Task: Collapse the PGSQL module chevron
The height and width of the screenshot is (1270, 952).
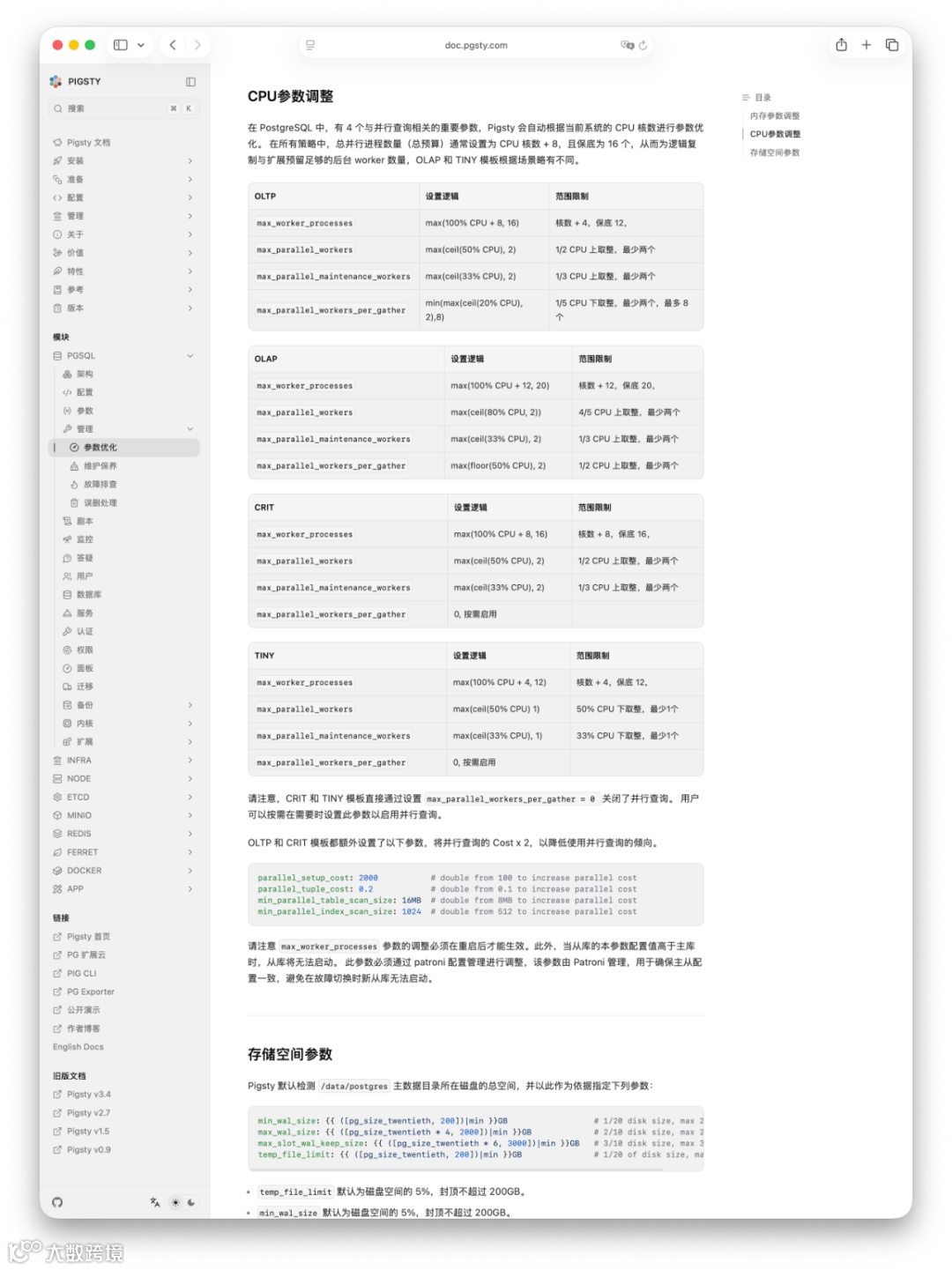Action: tap(190, 356)
